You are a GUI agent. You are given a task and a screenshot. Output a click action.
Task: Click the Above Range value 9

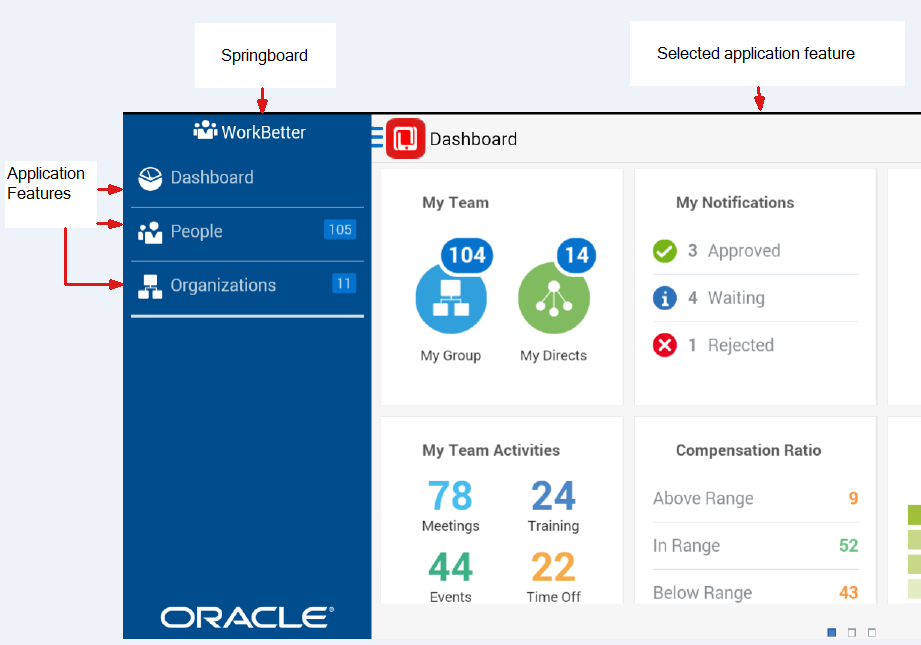pyautogui.click(x=853, y=499)
